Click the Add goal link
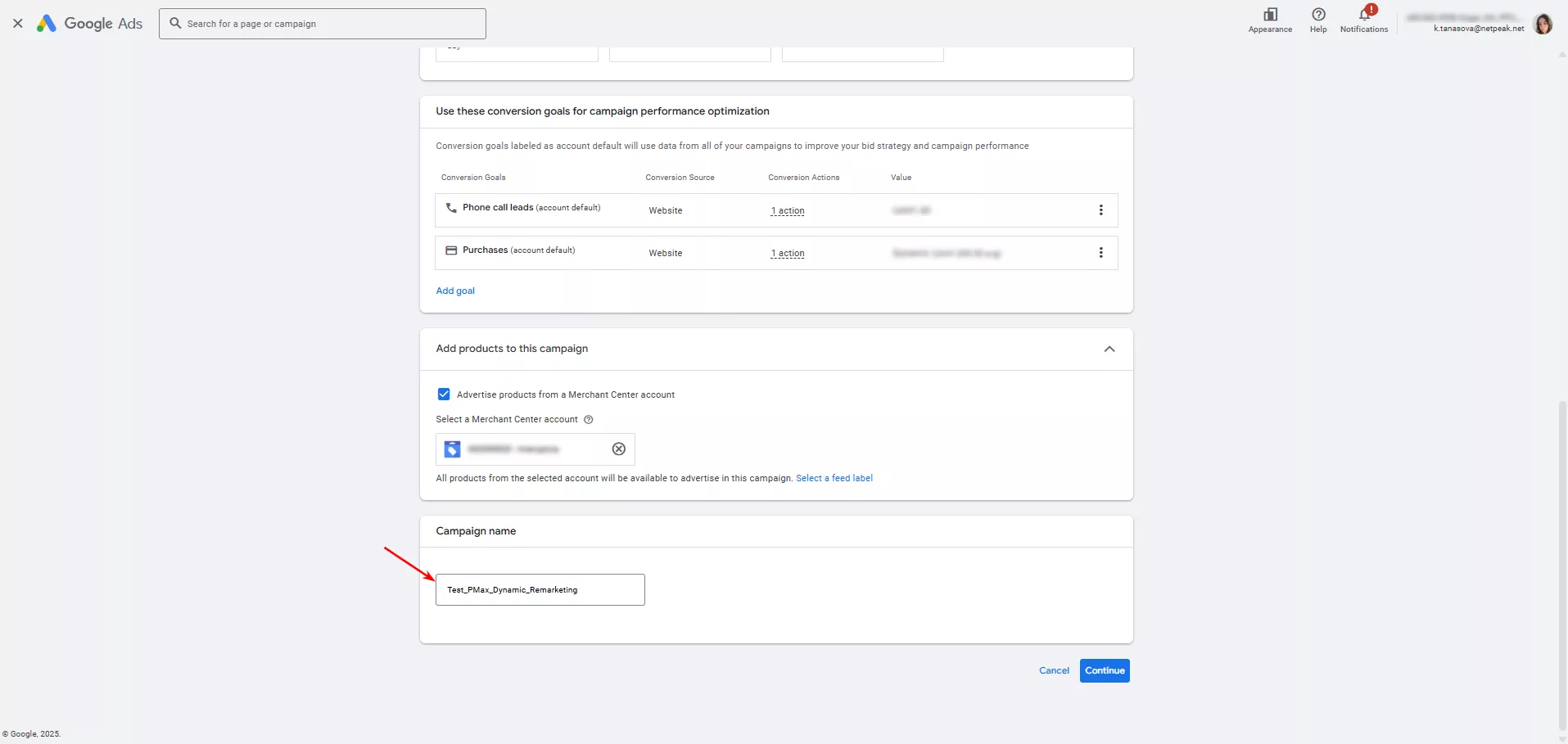This screenshot has height=744, width=1568. tap(455, 291)
